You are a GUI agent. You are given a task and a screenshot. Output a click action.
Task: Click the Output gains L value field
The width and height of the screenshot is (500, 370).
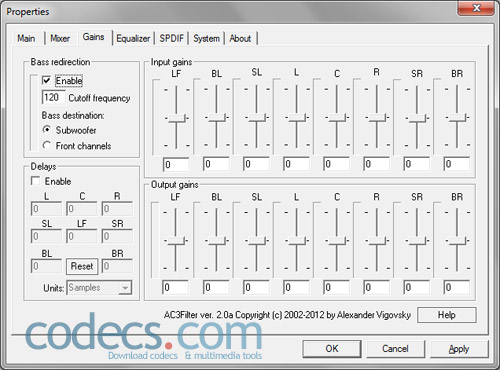[296, 287]
